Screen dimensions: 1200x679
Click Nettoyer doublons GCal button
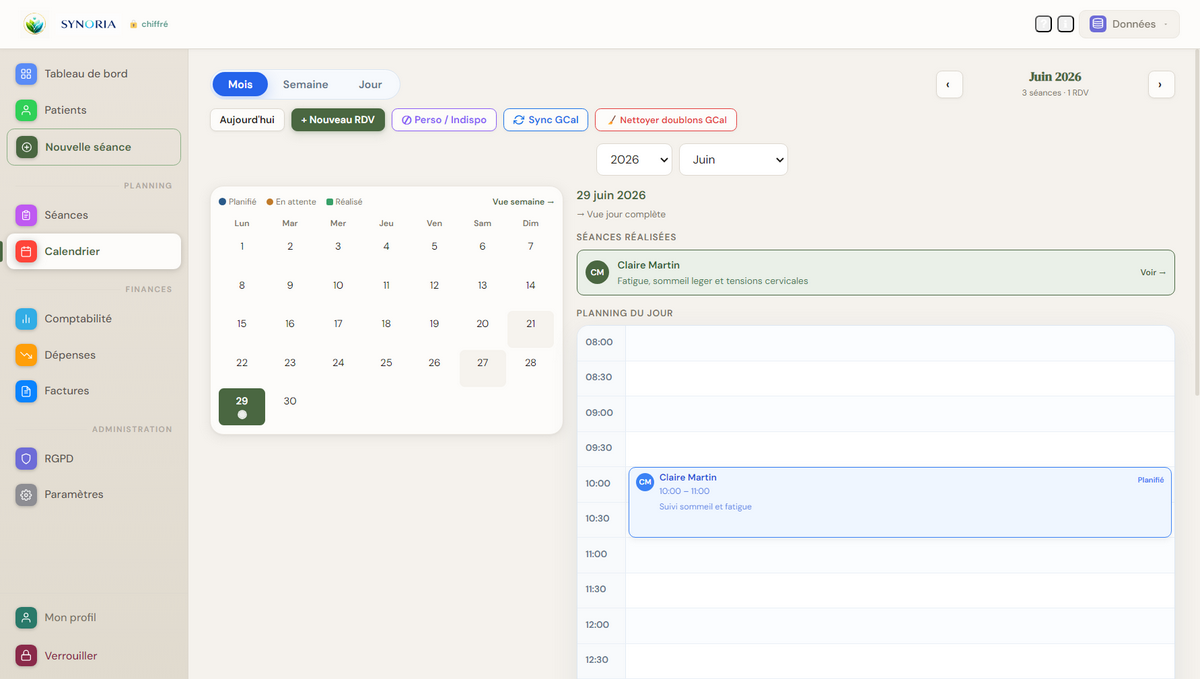(666, 120)
